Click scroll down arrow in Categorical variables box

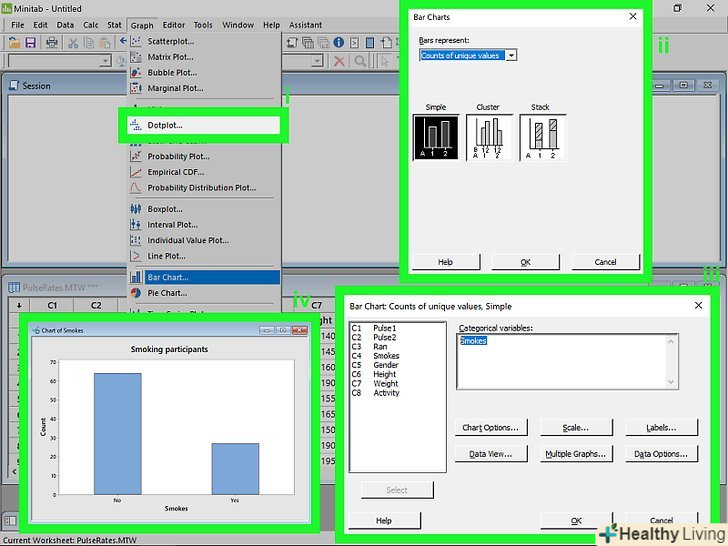coord(670,382)
